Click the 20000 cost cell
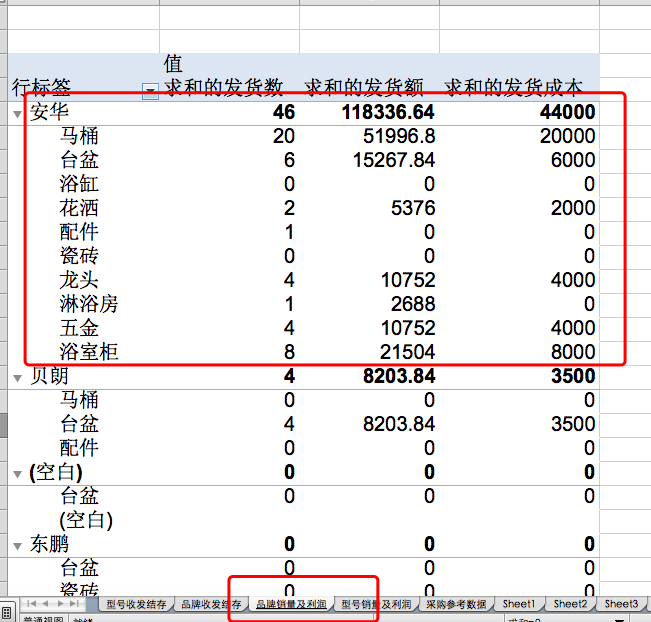Viewport: 651px width, 622px height. [x=567, y=137]
